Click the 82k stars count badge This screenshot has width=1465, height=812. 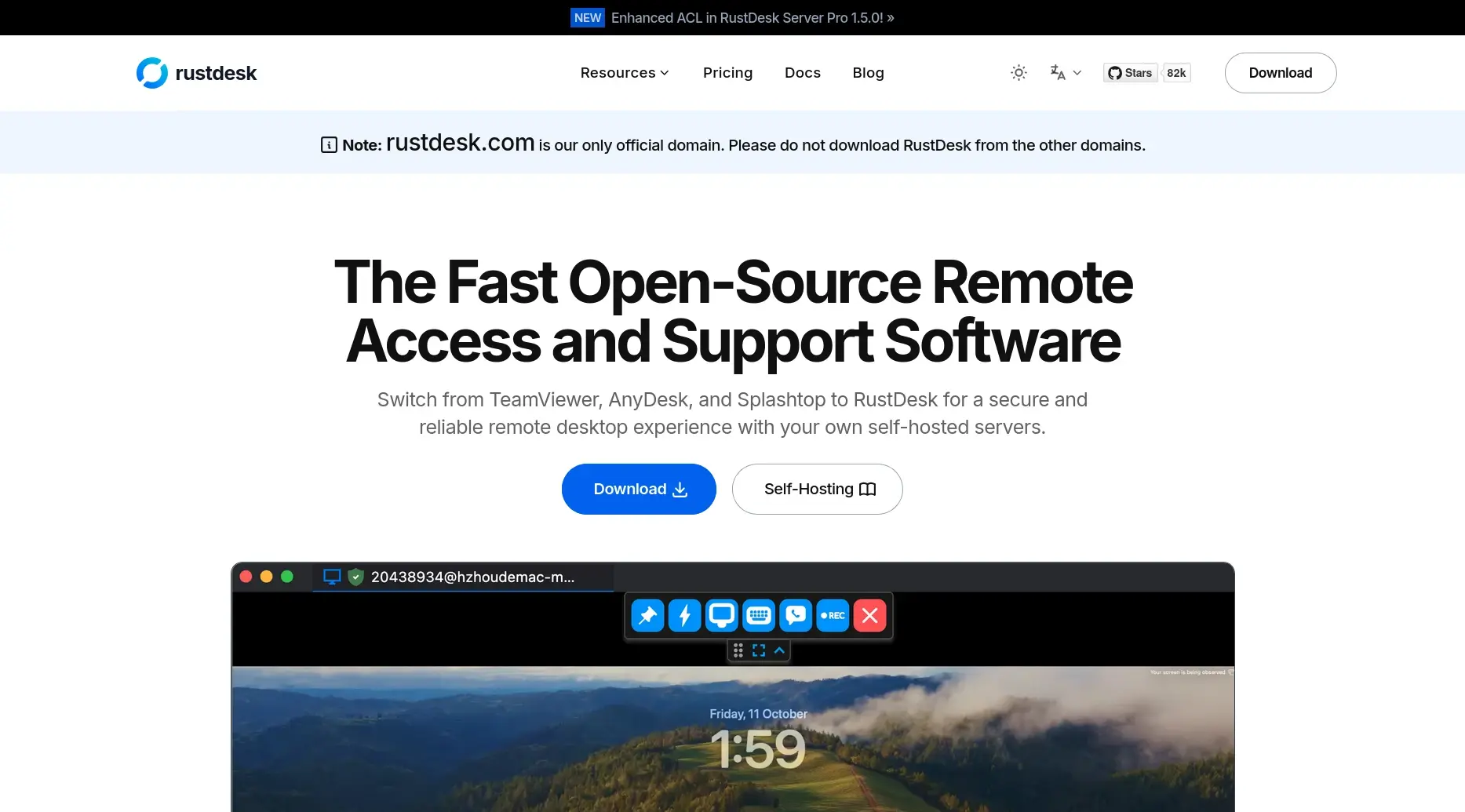pyautogui.click(x=1176, y=73)
